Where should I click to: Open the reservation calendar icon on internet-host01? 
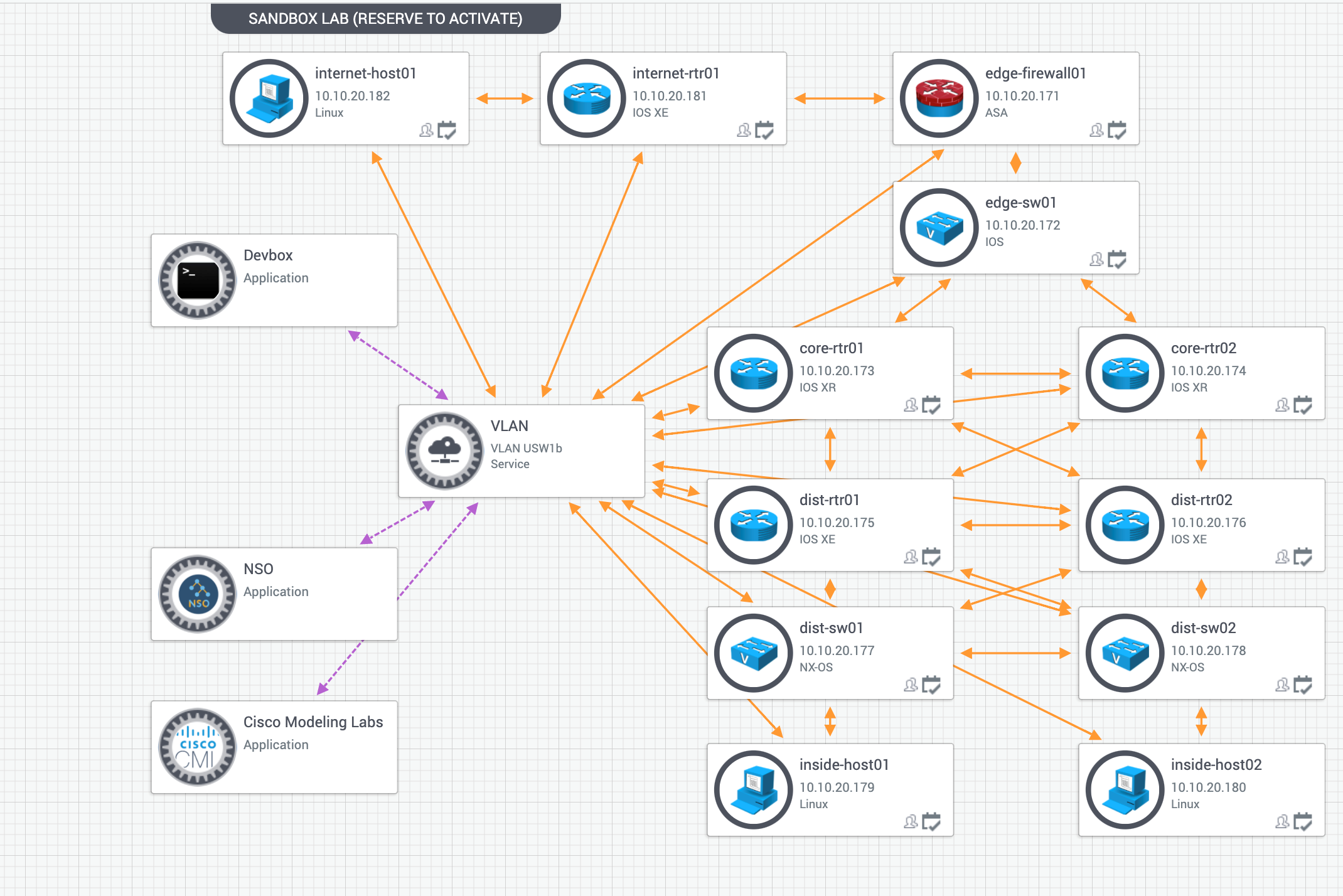[x=447, y=131]
